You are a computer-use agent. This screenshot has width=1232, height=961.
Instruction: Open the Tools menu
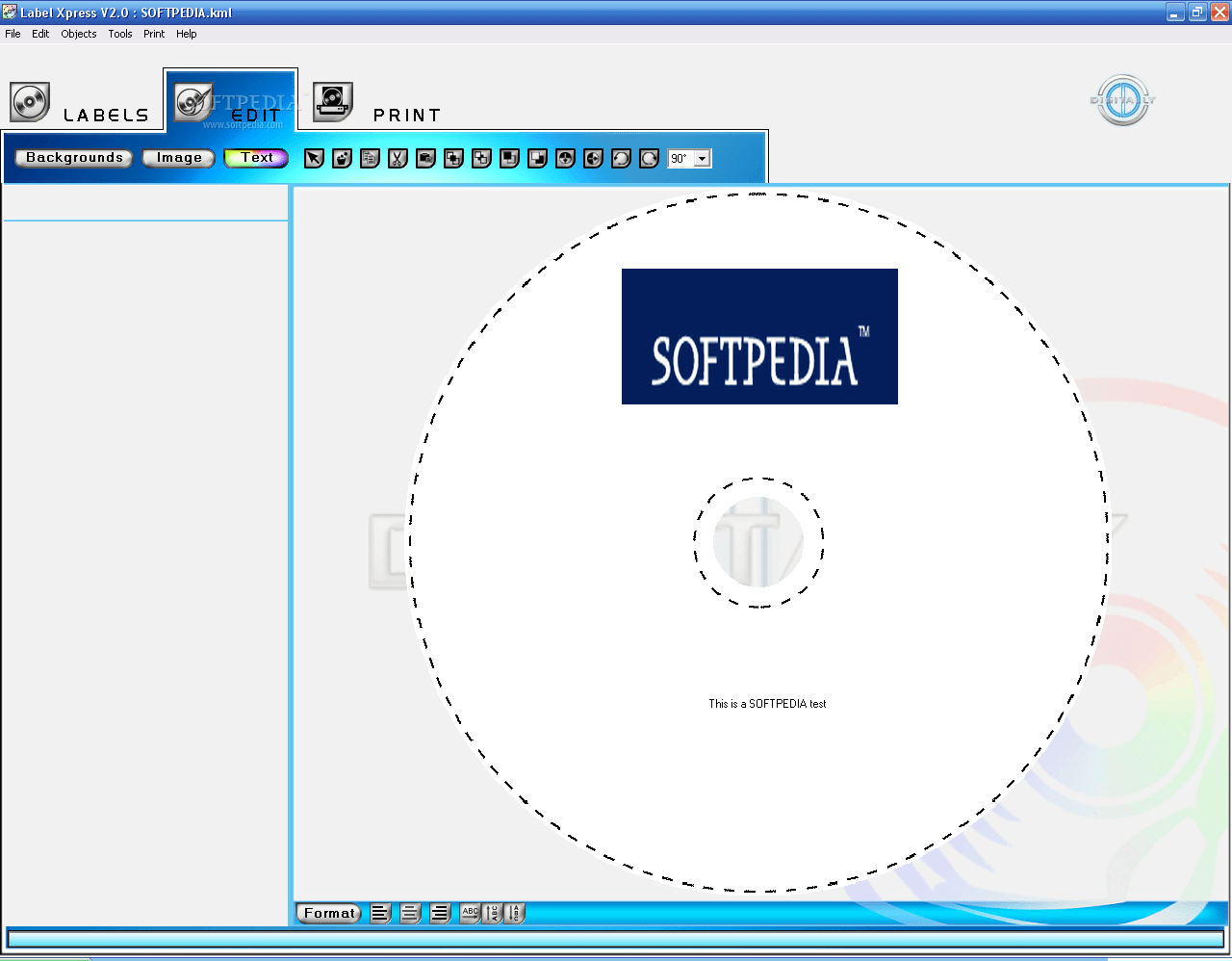[119, 34]
